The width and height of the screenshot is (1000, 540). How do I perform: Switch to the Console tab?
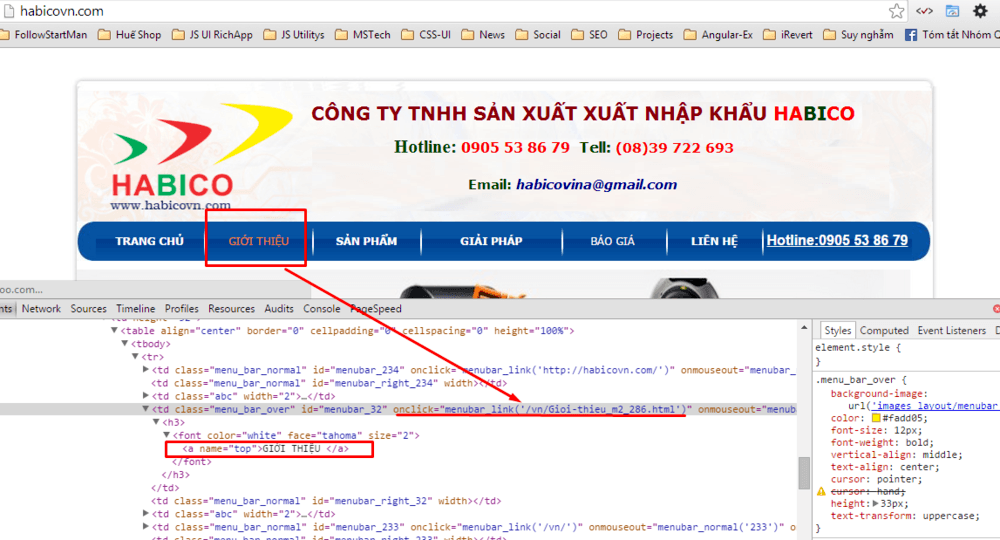click(x=321, y=309)
